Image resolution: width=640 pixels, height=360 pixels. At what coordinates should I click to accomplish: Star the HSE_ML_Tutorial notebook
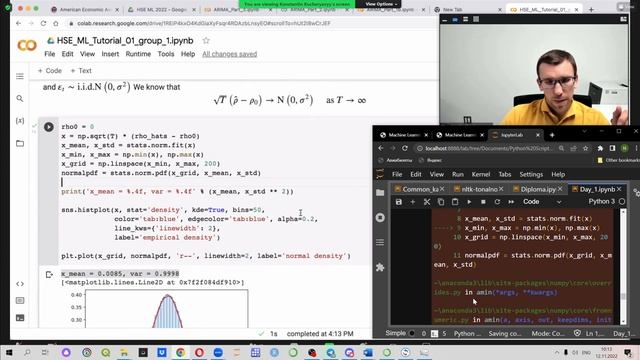click(x=206, y=40)
